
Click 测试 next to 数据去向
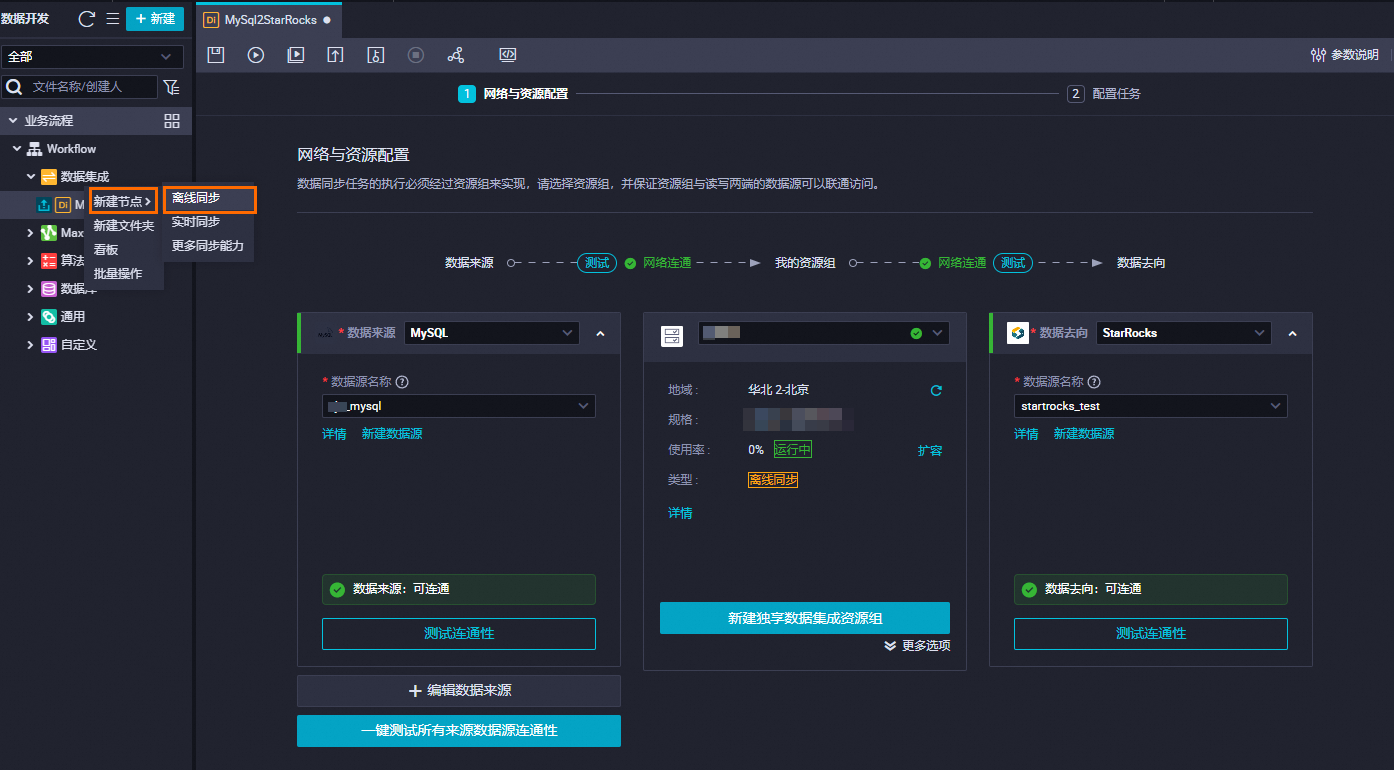click(1013, 263)
